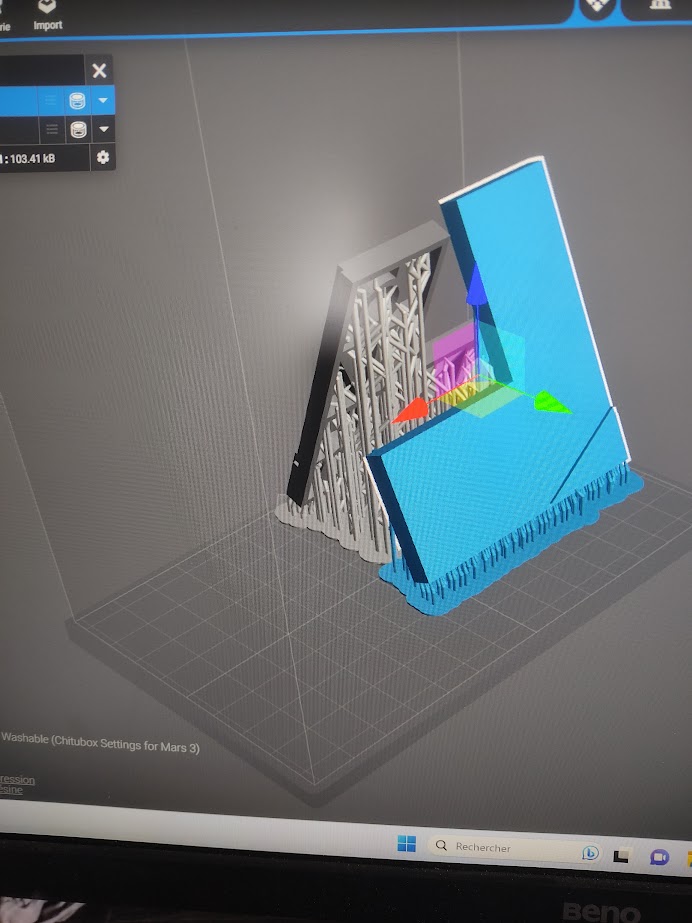The image size is (692, 923).
Task: Click the 103.41 kB file size text
Action: click(32, 158)
